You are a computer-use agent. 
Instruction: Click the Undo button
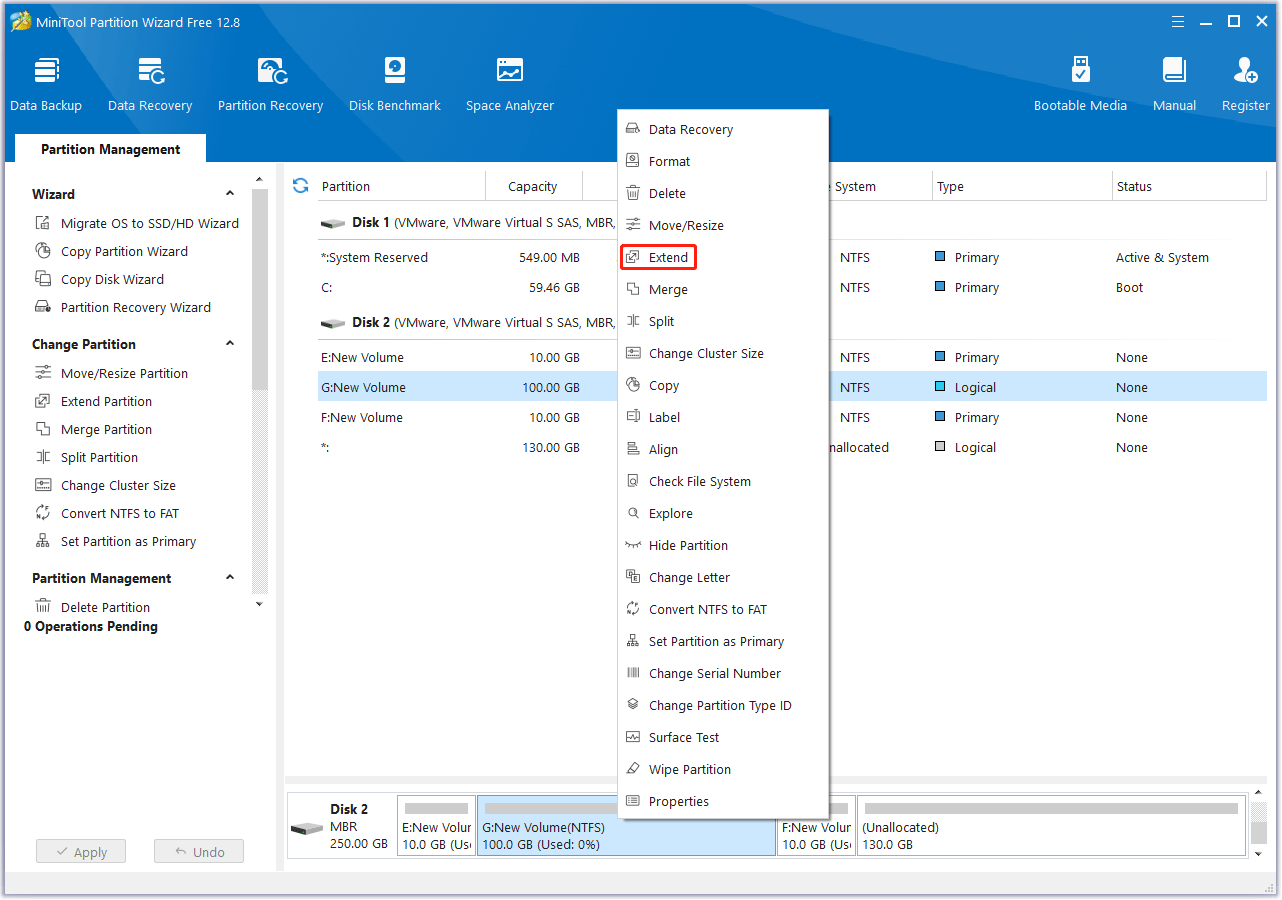[x=199, y=852]
